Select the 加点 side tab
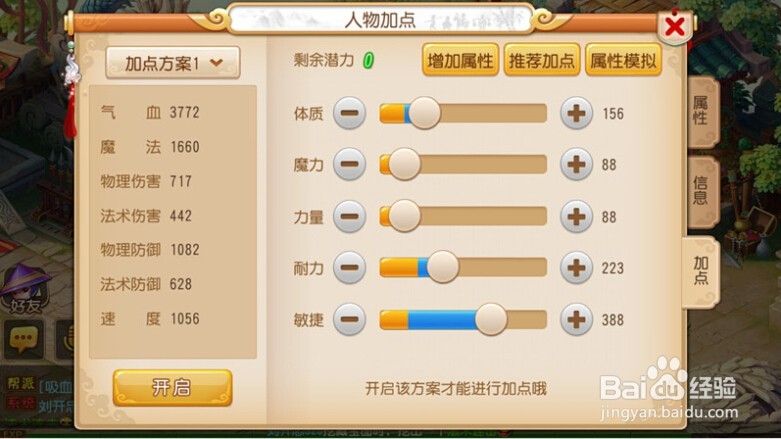 [700, 272]
